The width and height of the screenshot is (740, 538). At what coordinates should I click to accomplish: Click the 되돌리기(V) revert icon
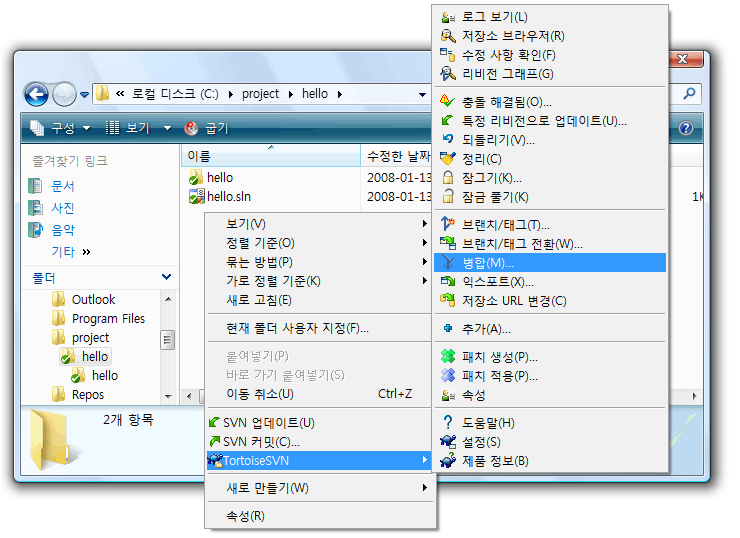tap(447, 140)
